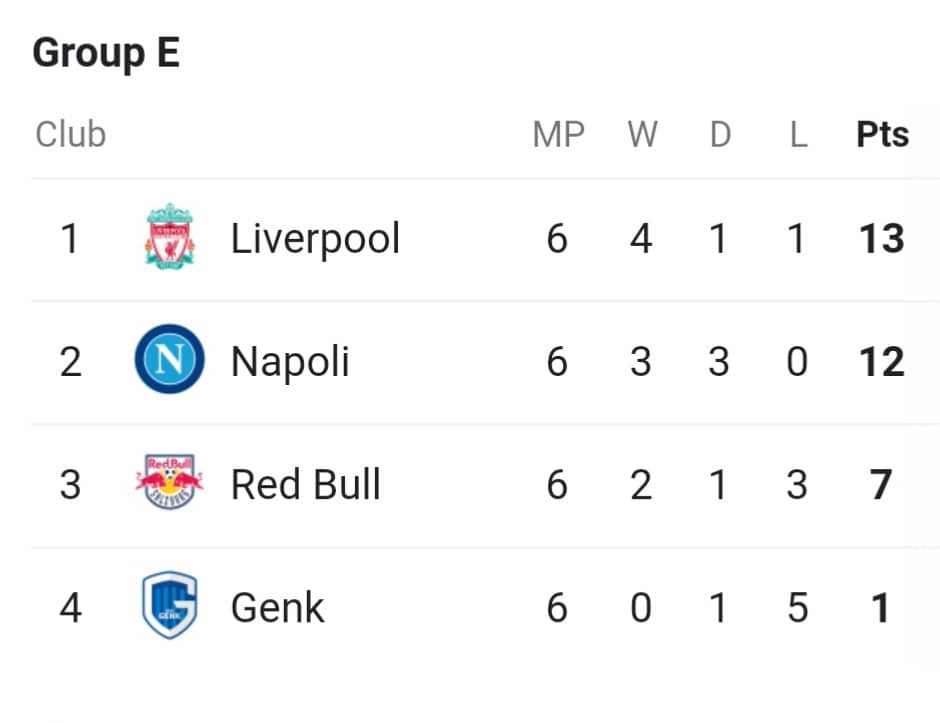Select the Genk team name
940x723 pixels.
point(278,607)
